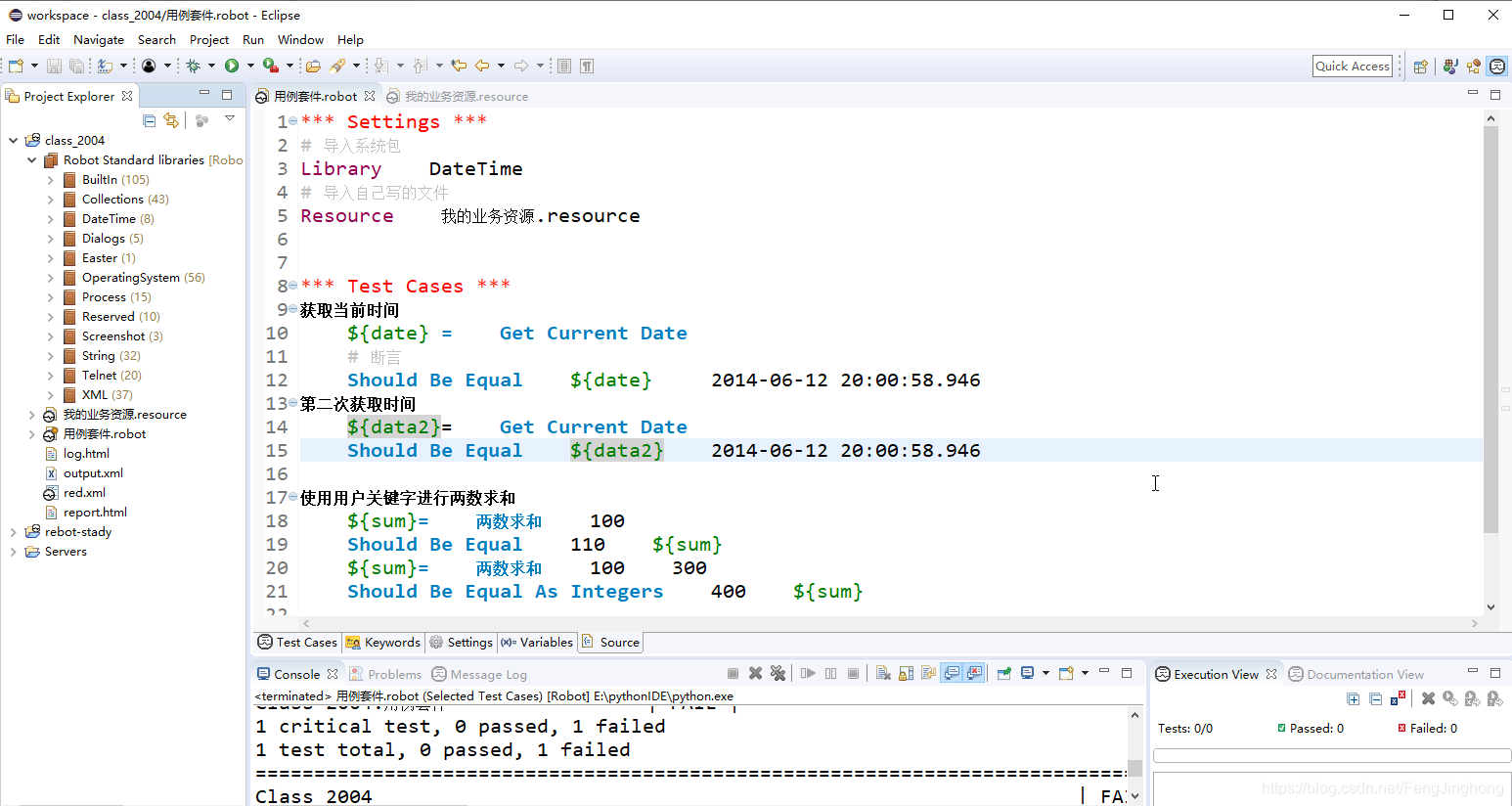
Task: Switch to the Robot perspective icon
Action: click(x=1497, y=67)
